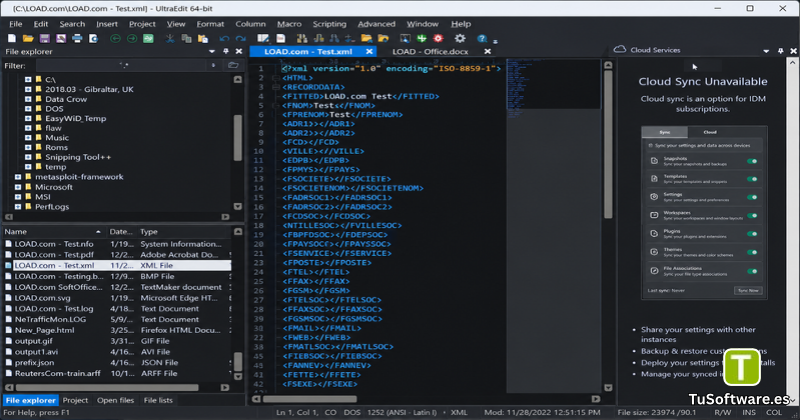Screen dimensions: 800x420
Task: Open the File menu
Action: tap(15, 24)
